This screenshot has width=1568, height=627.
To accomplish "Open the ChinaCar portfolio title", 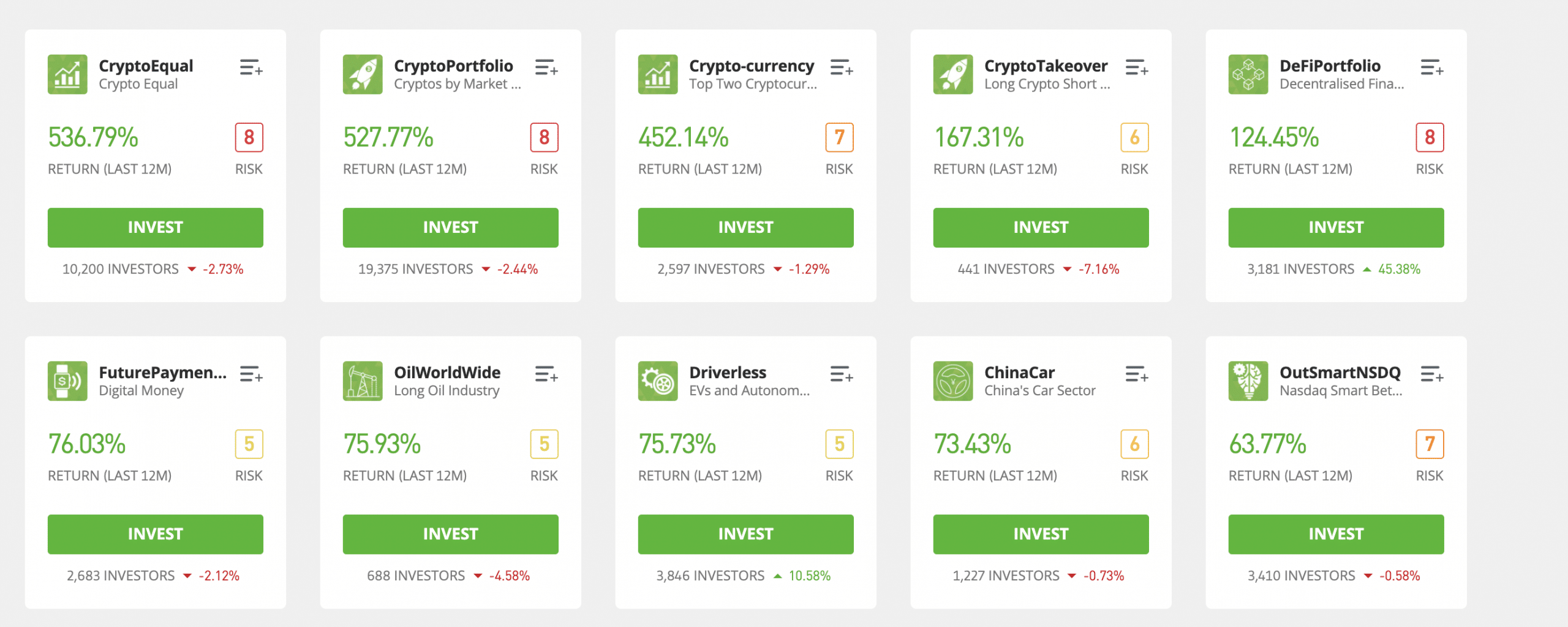I will tap(1019, 372).
